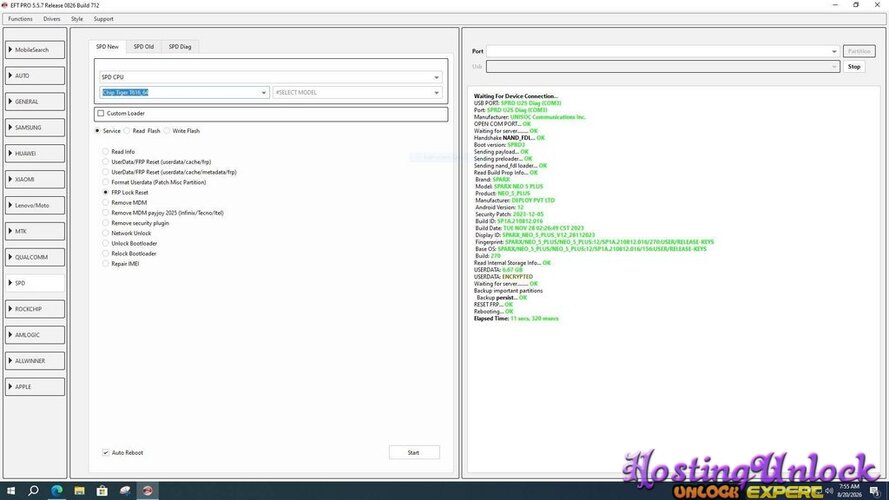
Task: Expand the SAMSUNG sidebar section
Action: [x=35, y=128]
